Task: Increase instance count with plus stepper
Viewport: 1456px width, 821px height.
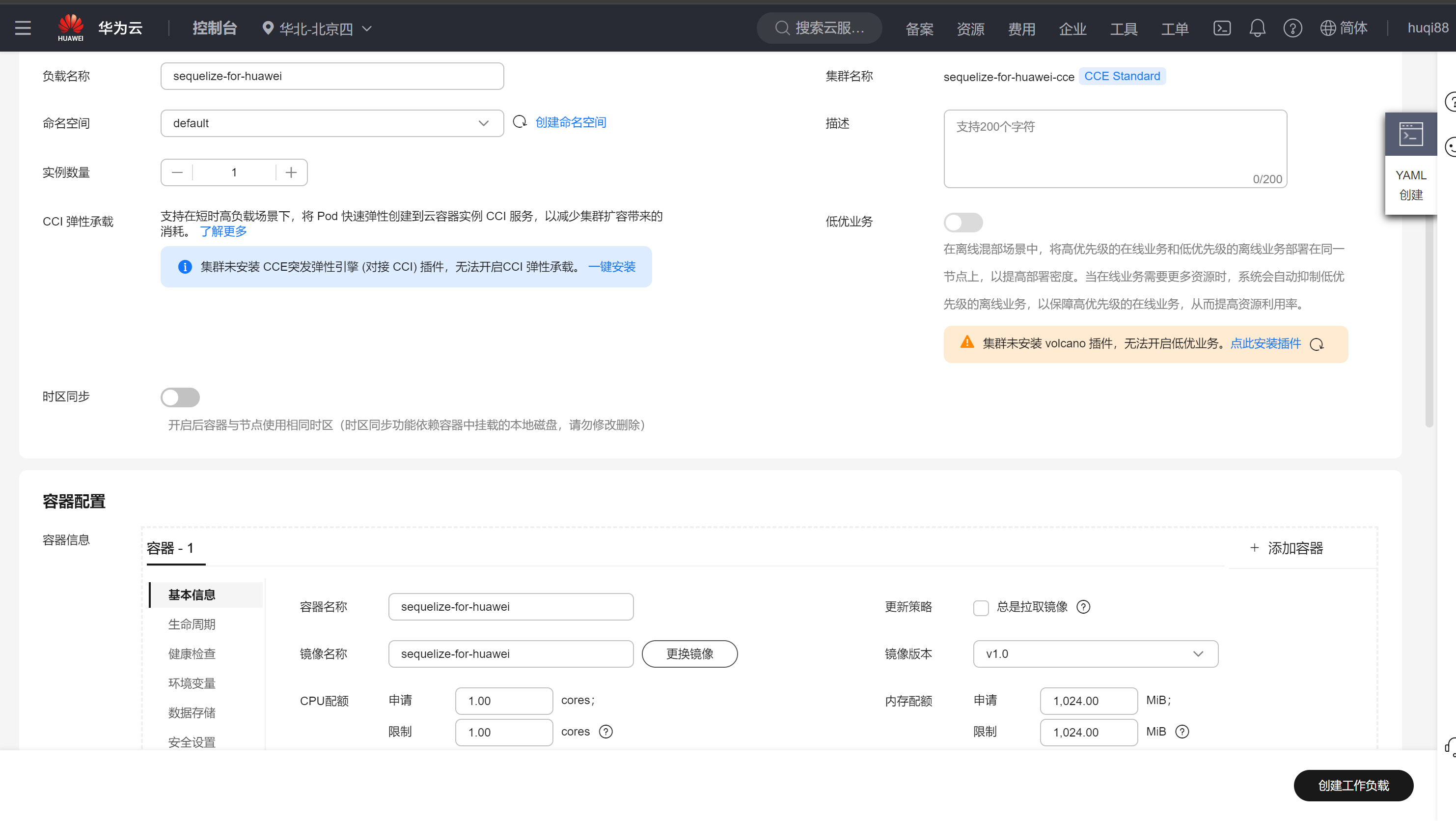Action: tap(291, 172)
